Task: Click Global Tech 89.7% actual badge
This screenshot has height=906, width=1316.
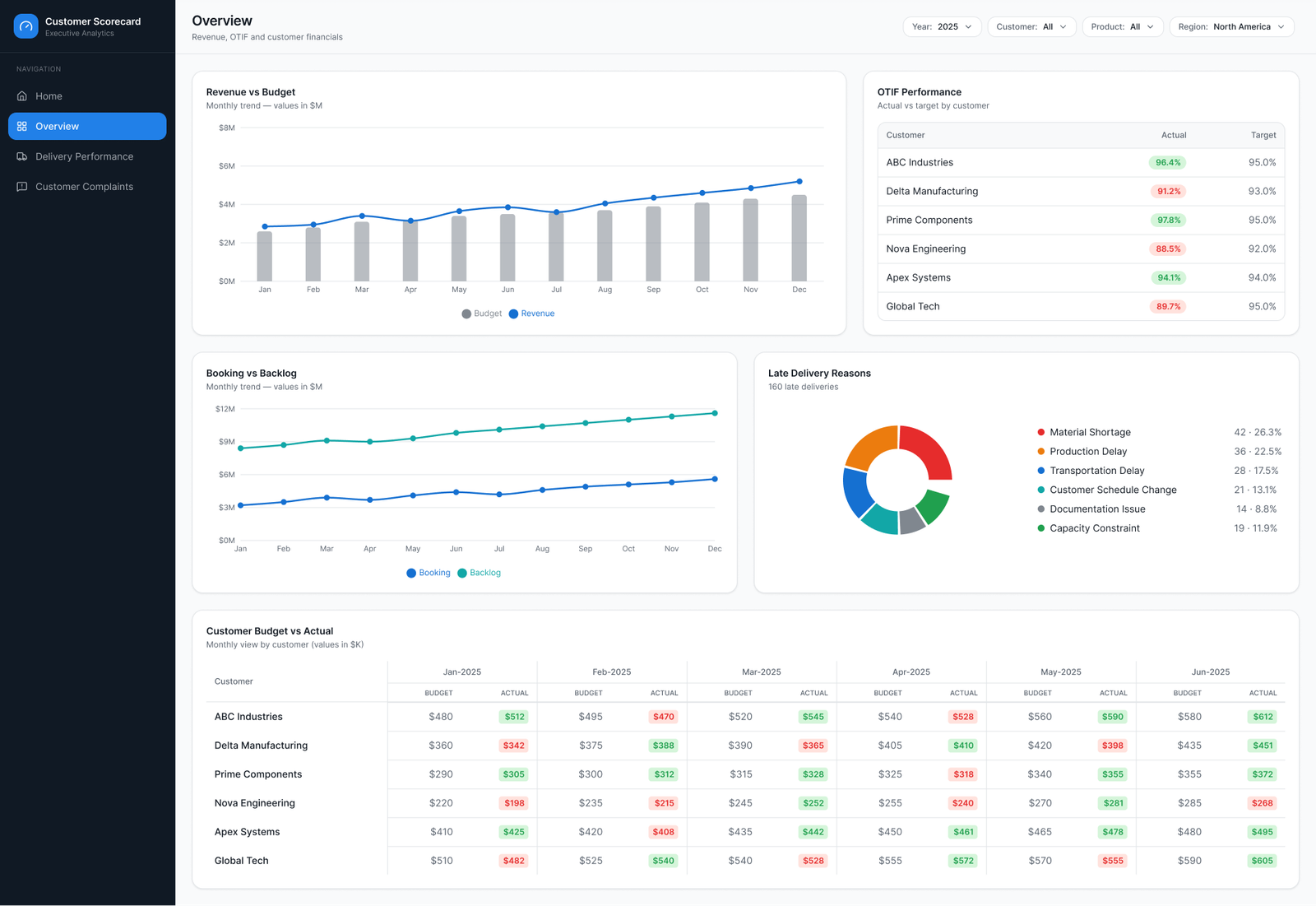Action: point(1168,307)
